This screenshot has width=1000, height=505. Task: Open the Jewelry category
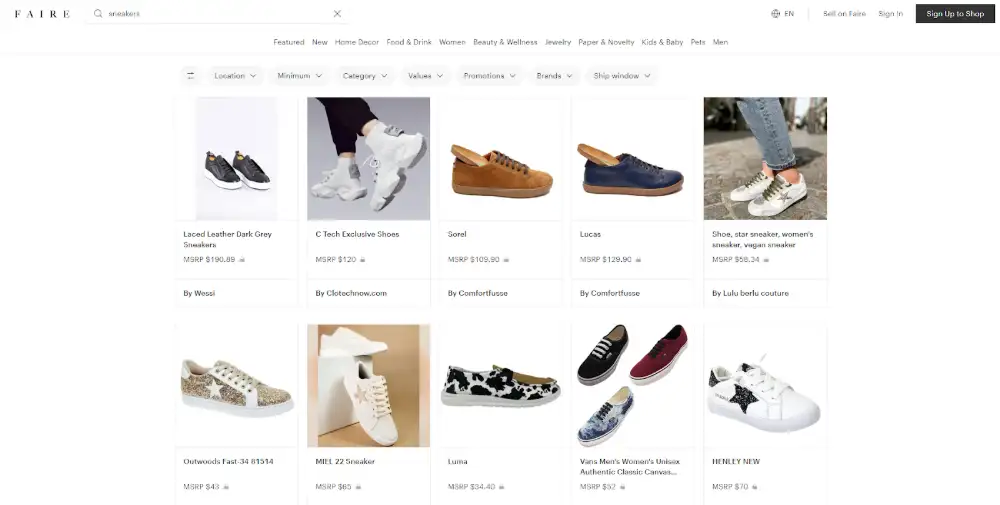[558, 42]
